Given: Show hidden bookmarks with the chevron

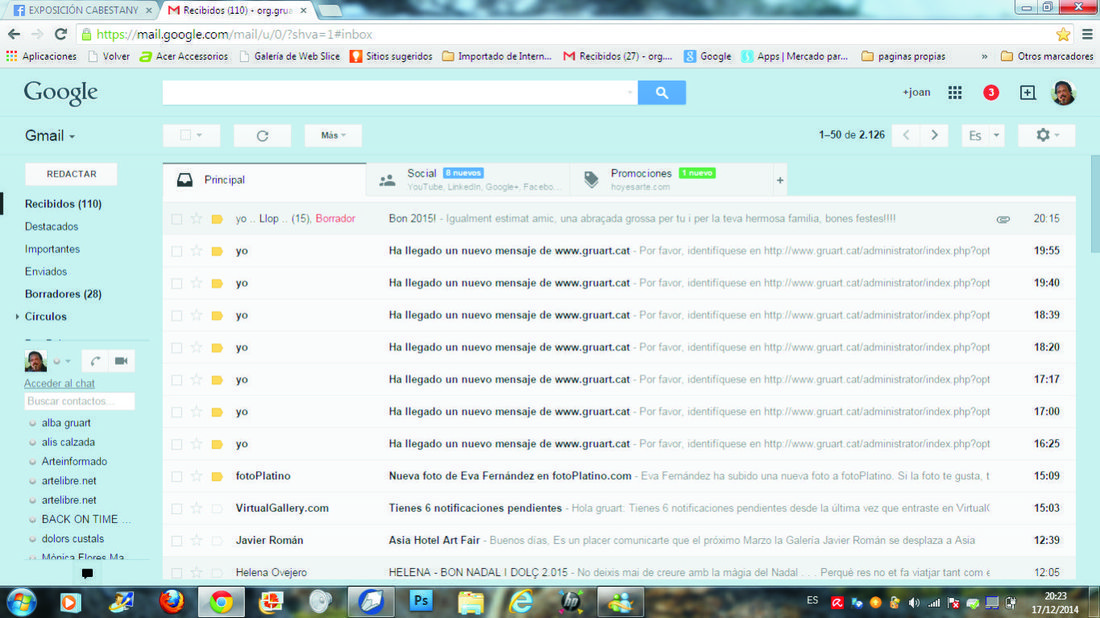Looking at the screenshot, I should 984,56.
